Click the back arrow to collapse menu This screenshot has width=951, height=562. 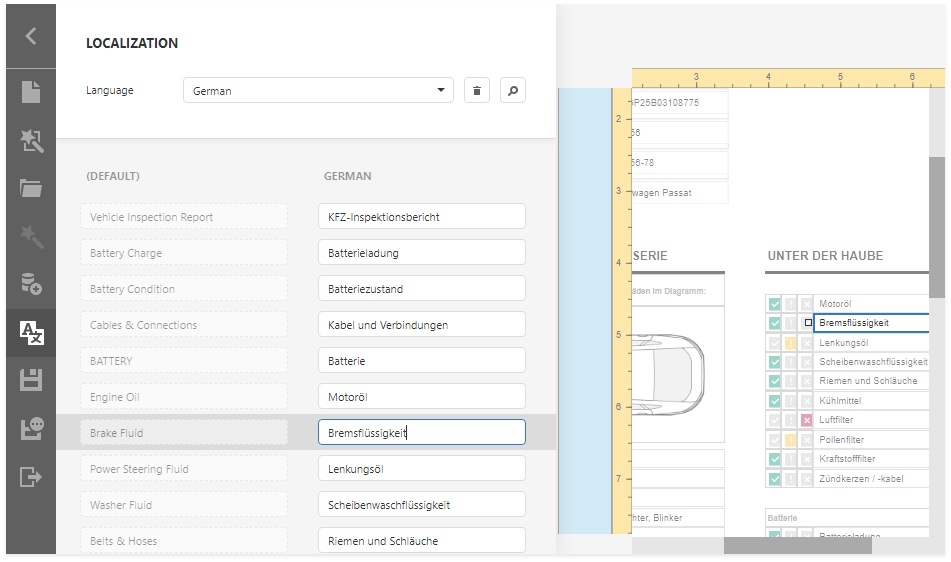point(31,36)
